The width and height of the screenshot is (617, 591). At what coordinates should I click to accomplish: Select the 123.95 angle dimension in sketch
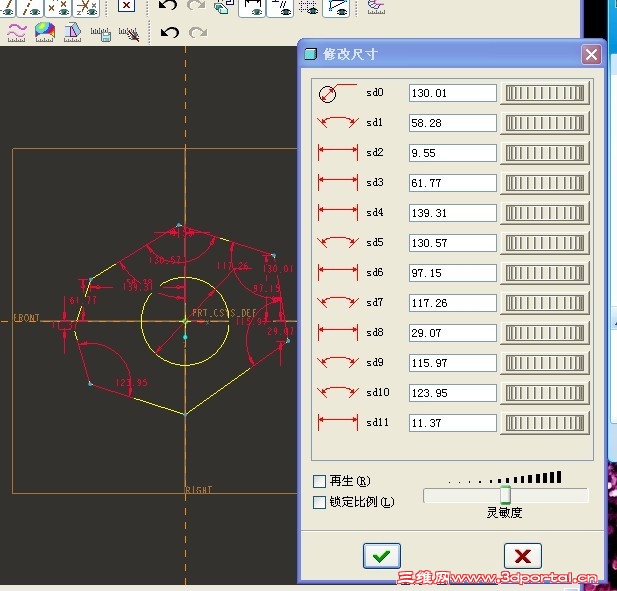[x=131, y=382]
